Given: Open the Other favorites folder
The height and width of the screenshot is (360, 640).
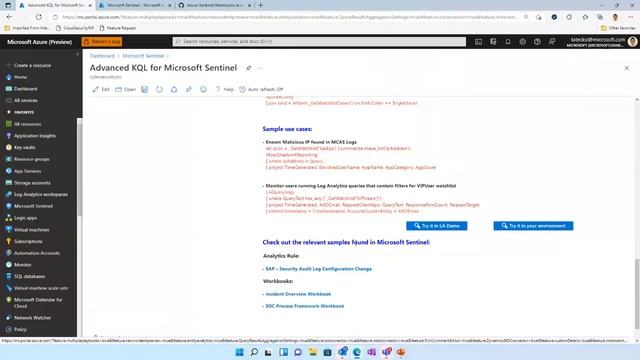Looking at the screenshot, I should pyautogui.click(x=618, y=28).
